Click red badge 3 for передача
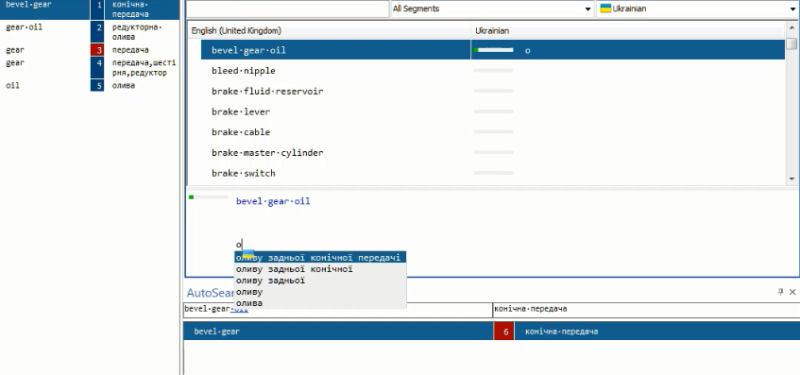800x375 pixels. [97, 50]
